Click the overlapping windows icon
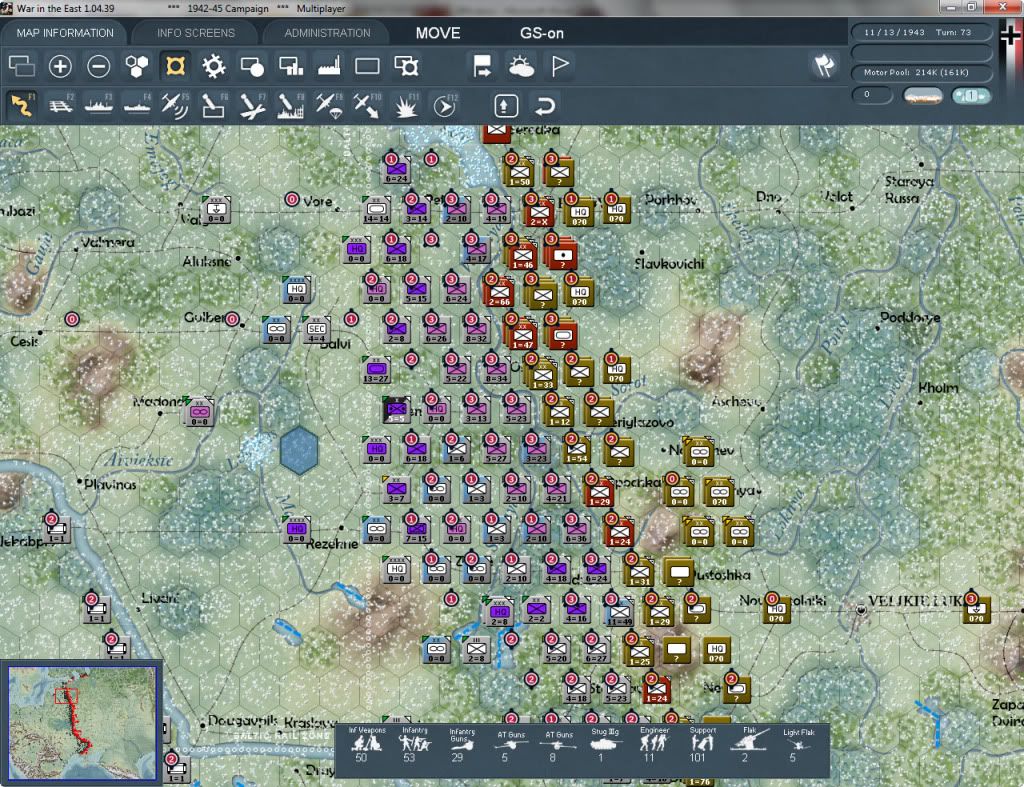The height and width of the screenshot is (787, 1024). 22,66
